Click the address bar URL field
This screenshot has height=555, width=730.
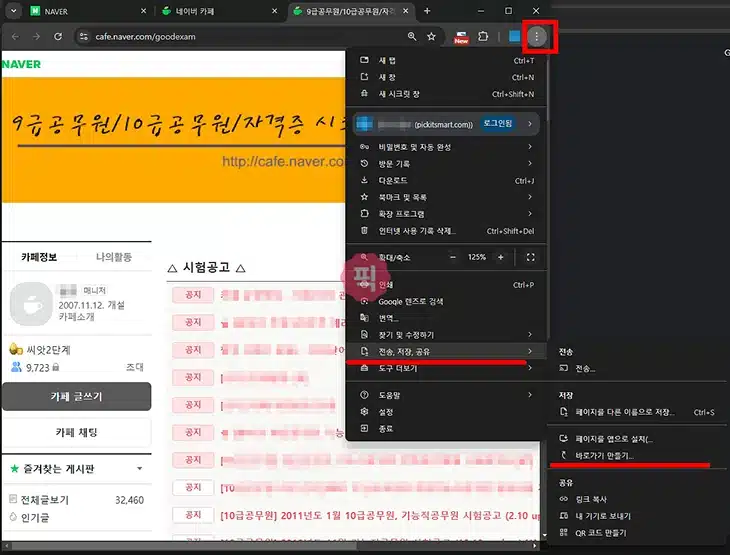click(x=240, y=37)
